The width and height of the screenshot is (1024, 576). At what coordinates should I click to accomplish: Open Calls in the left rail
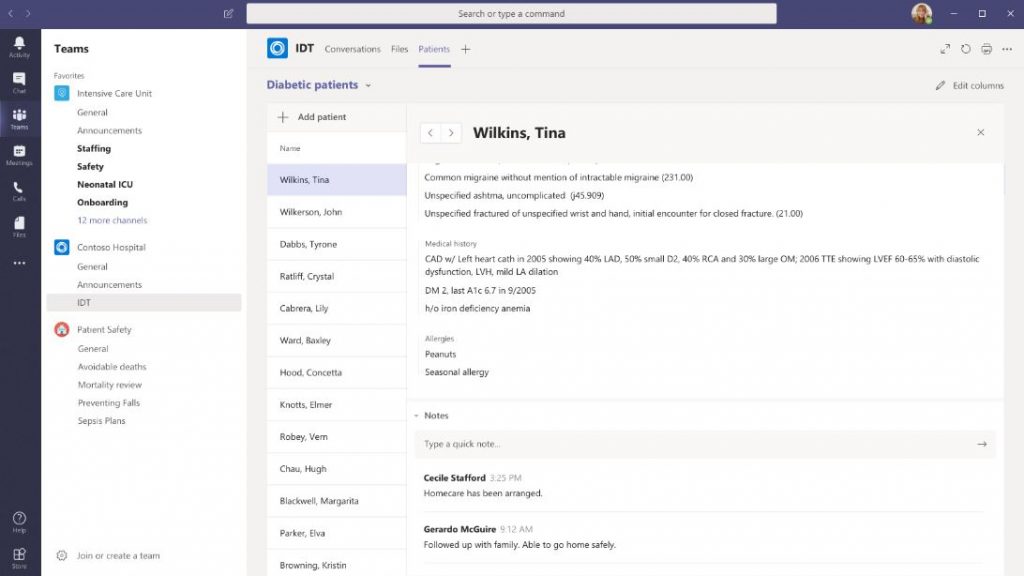point(19,190)
